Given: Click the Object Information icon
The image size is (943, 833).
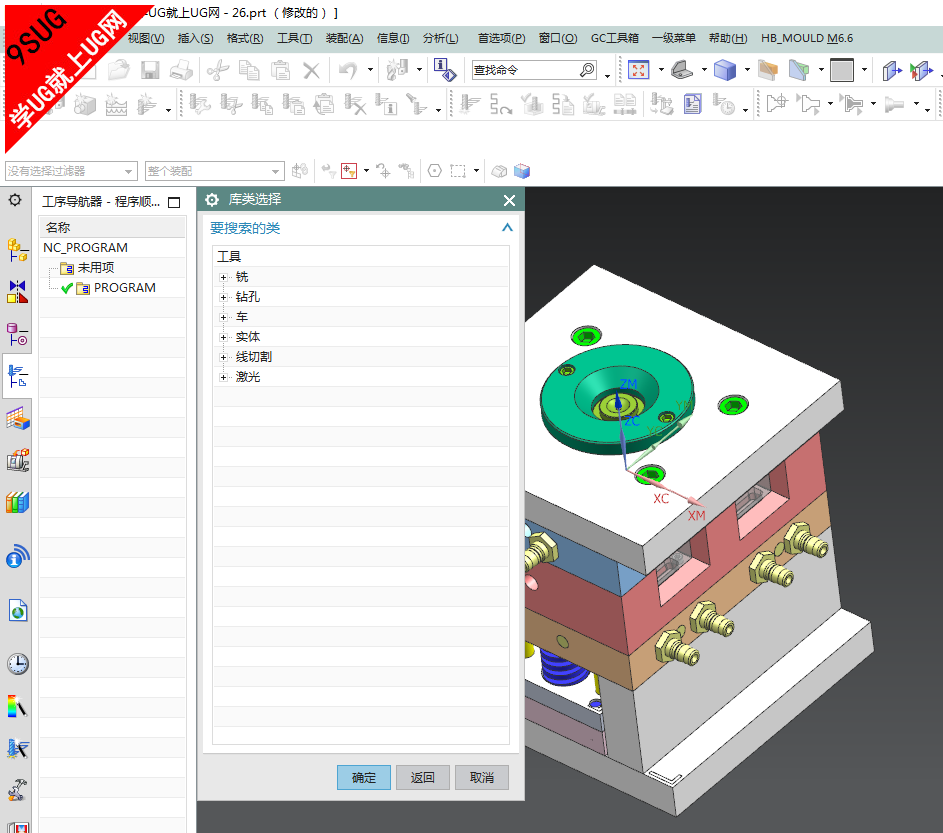Looking at the screenshot, I should pyautogui.click(x=445, y=70).
